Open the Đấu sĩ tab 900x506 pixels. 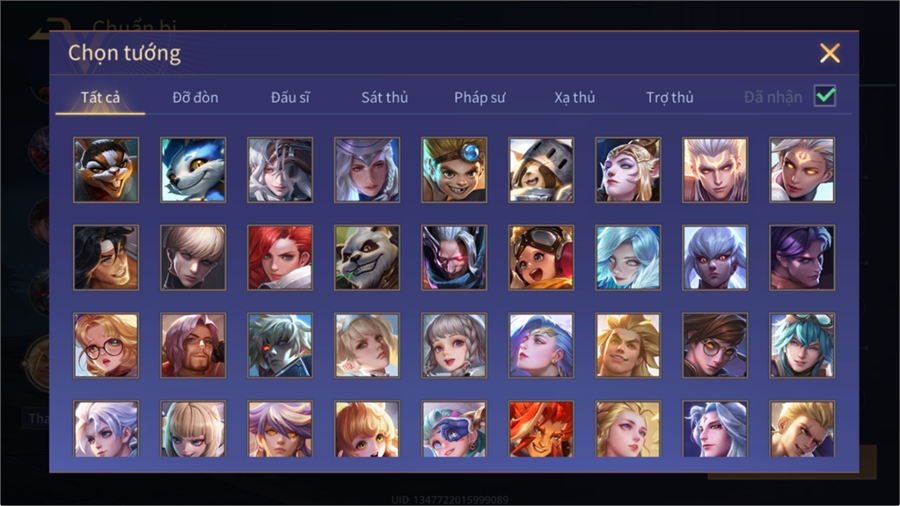(x=290, y=98)
